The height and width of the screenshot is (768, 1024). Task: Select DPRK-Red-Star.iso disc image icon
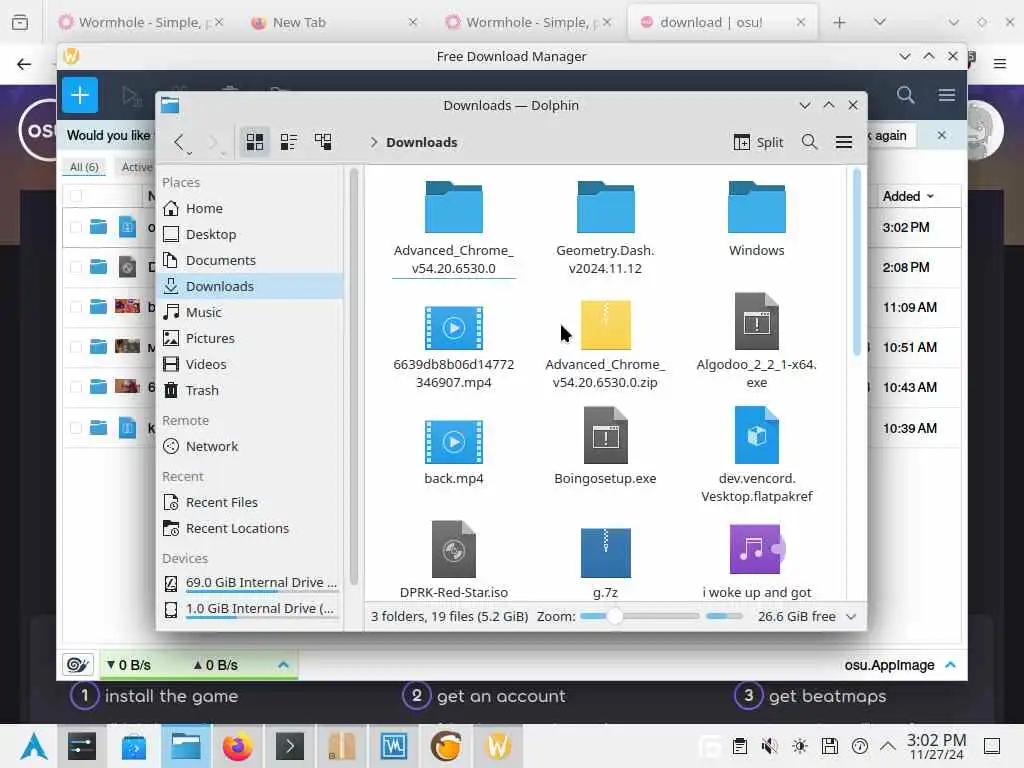click(454, 549)
